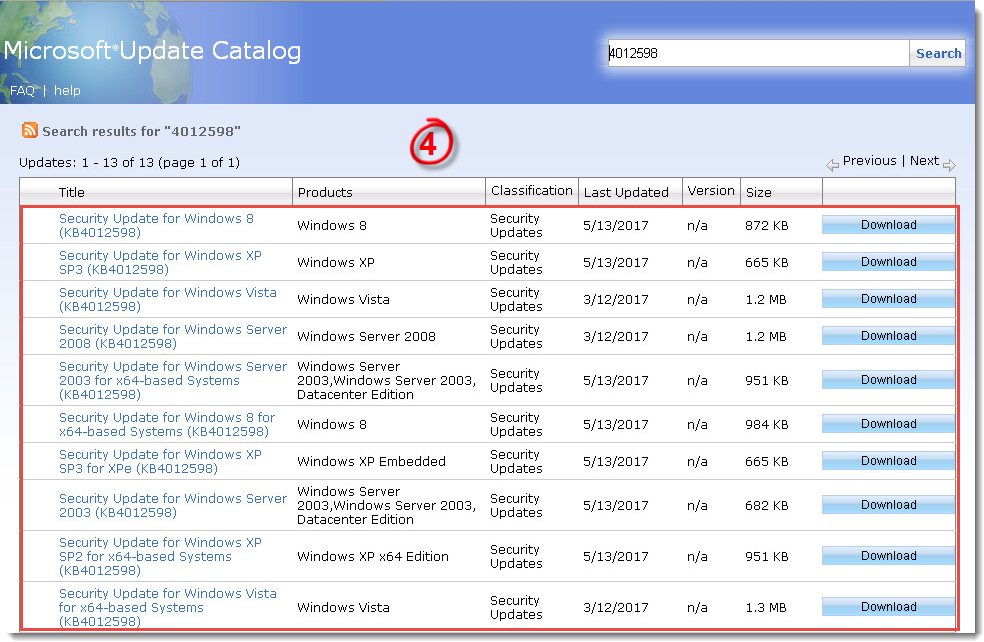The width and height of the screenshot is (984, 642).
Task: Download Server 2003 x64 951 KB update
Action: coord(888,380)
